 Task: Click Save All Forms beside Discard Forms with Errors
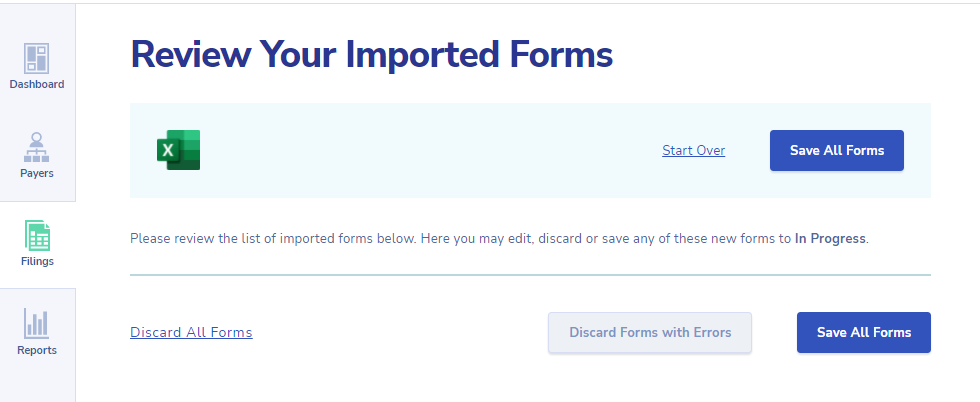click(864, 333)
